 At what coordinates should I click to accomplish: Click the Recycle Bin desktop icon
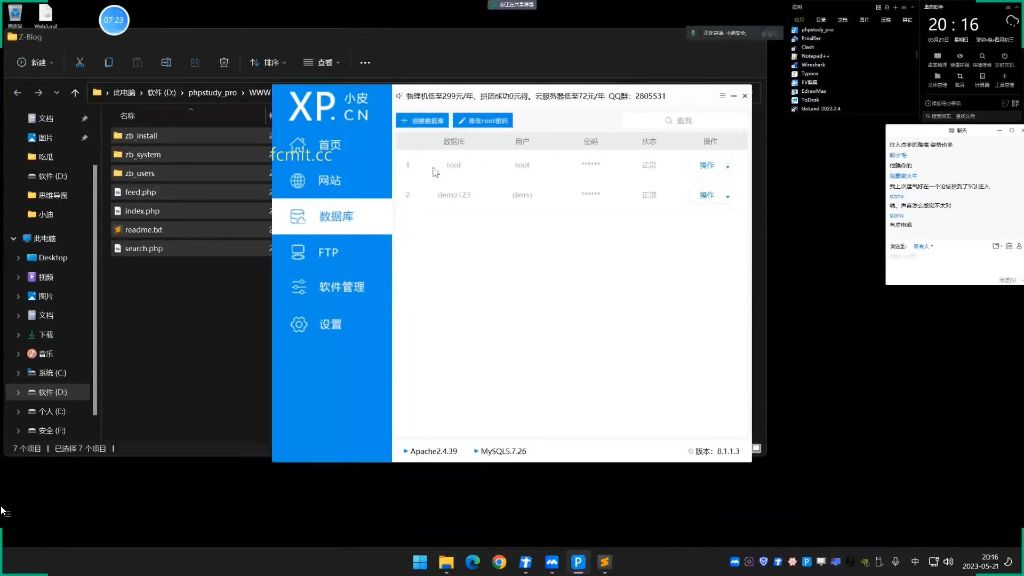(15, 14)
